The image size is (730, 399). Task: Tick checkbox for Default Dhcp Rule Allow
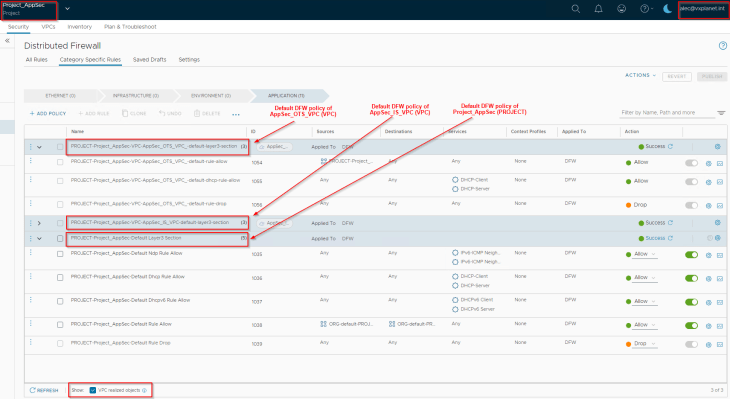click(60, 277)
